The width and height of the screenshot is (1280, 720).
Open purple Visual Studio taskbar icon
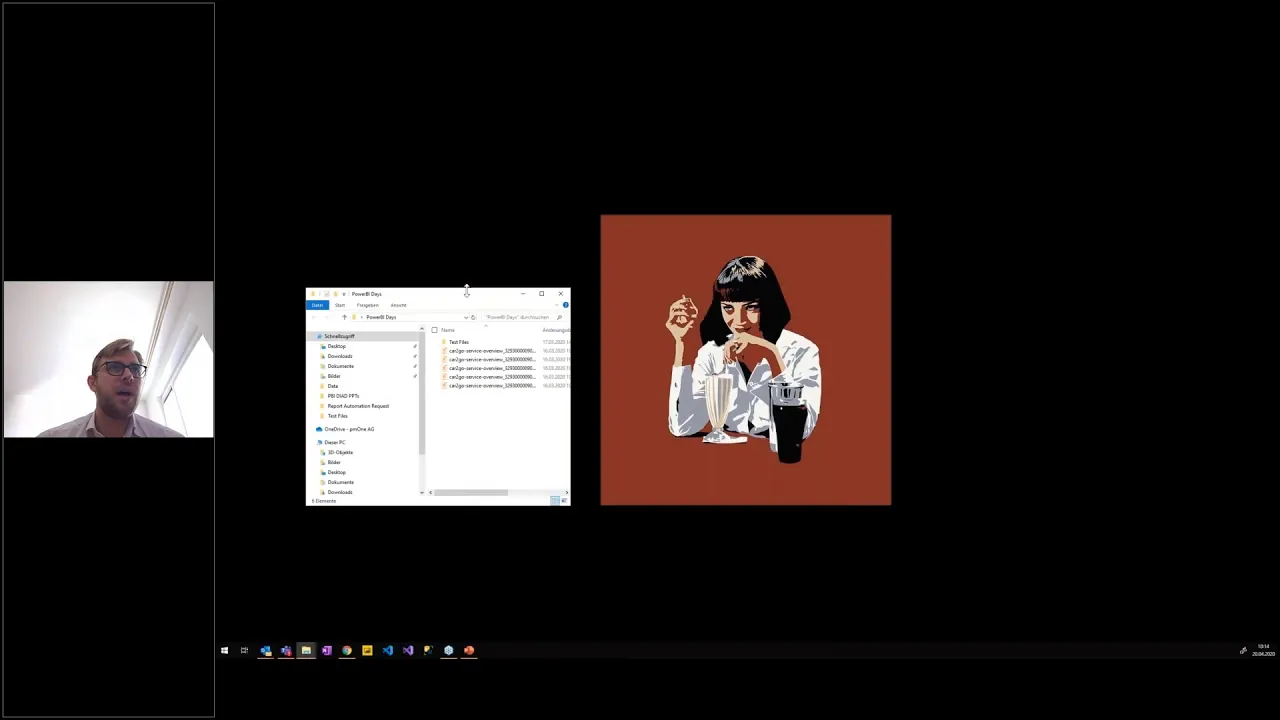[408, 650]
